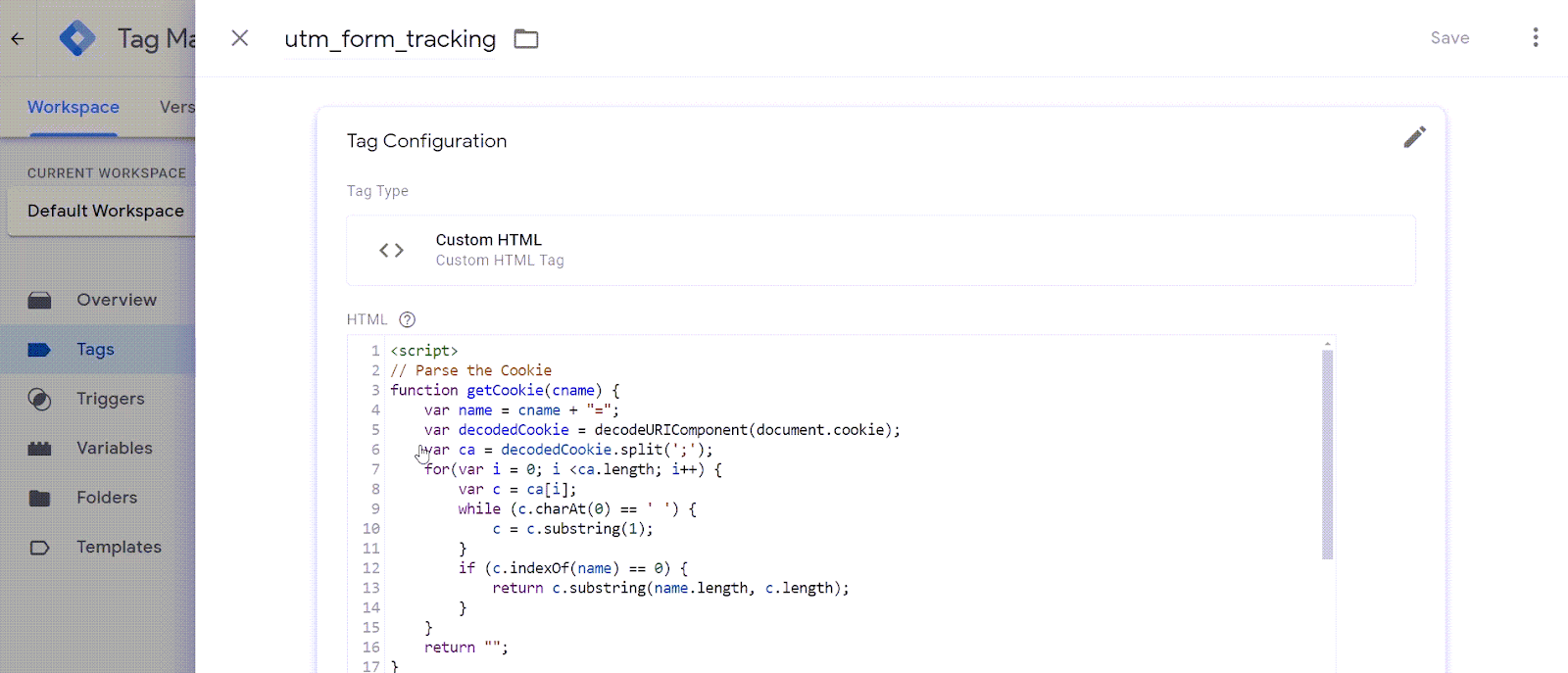This screenshot has height=673, width=1568.
Task: Click the 'return "";' code line
Action: (x=466, y=648)
